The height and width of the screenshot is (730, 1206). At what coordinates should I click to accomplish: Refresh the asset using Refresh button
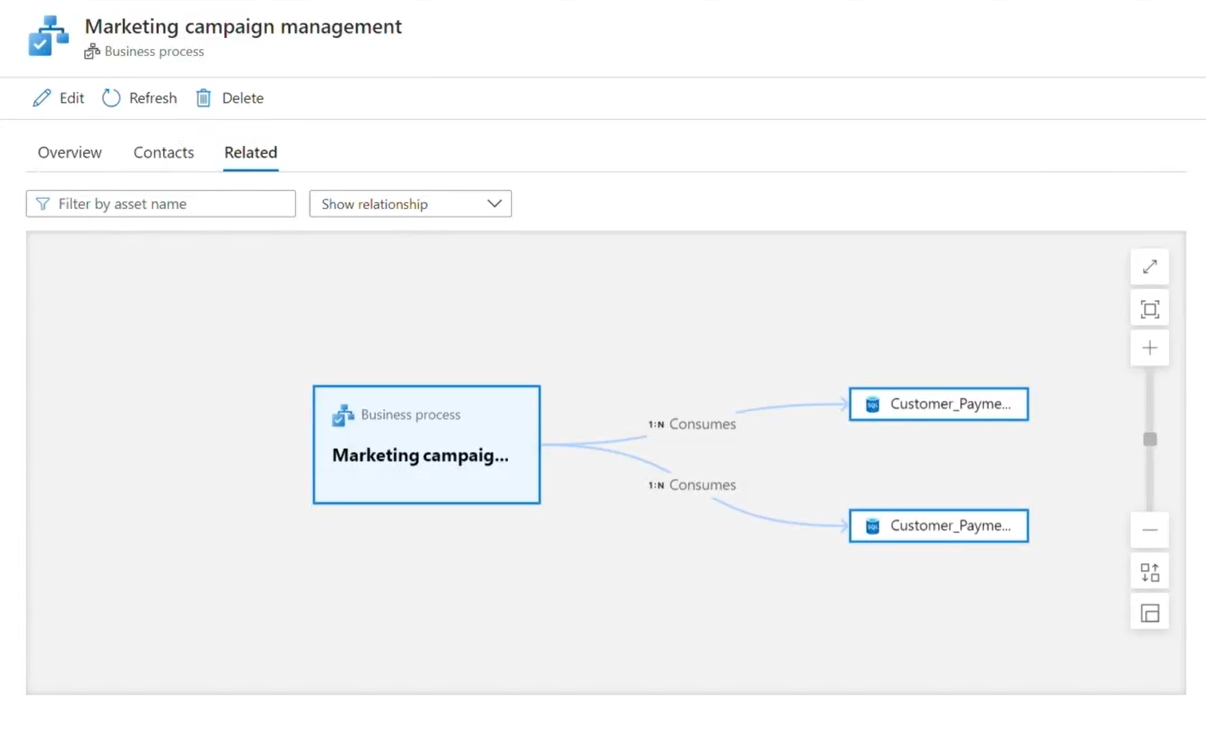coord(139,97)
